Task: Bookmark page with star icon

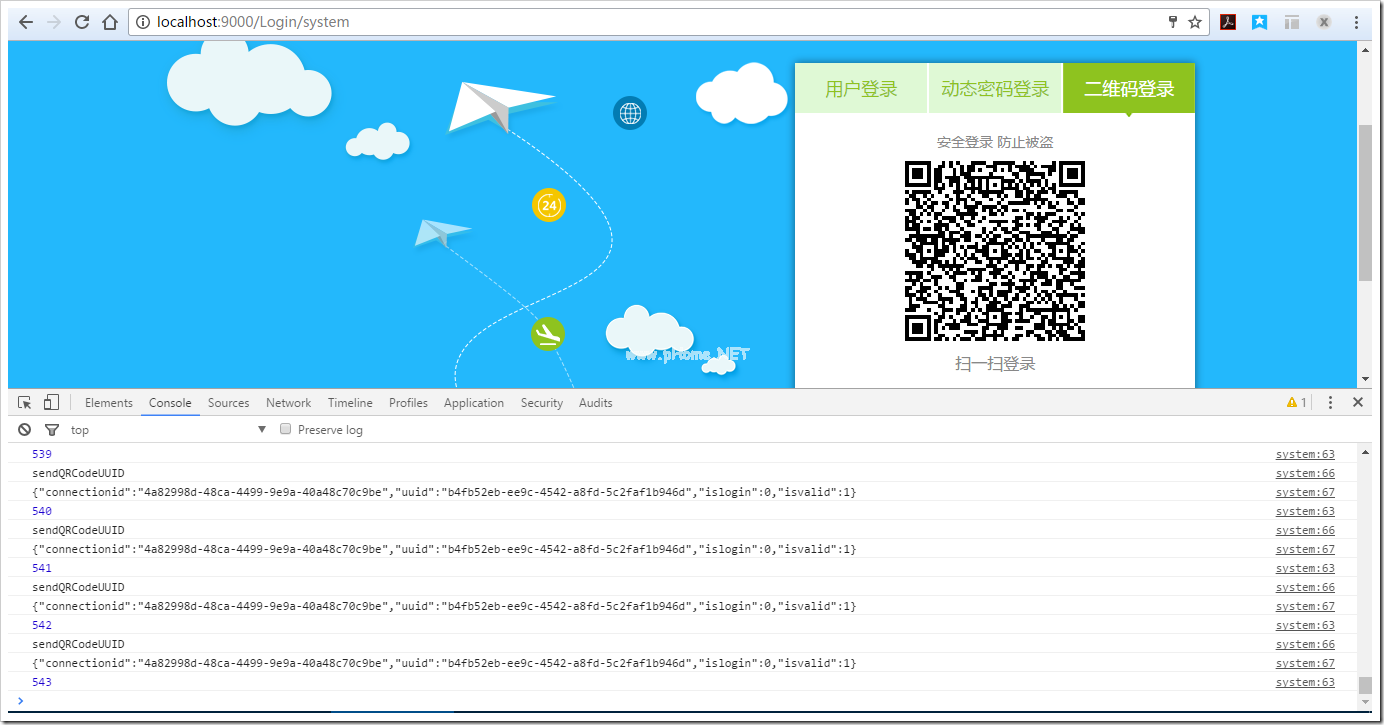Action: tap(1195, 22)
